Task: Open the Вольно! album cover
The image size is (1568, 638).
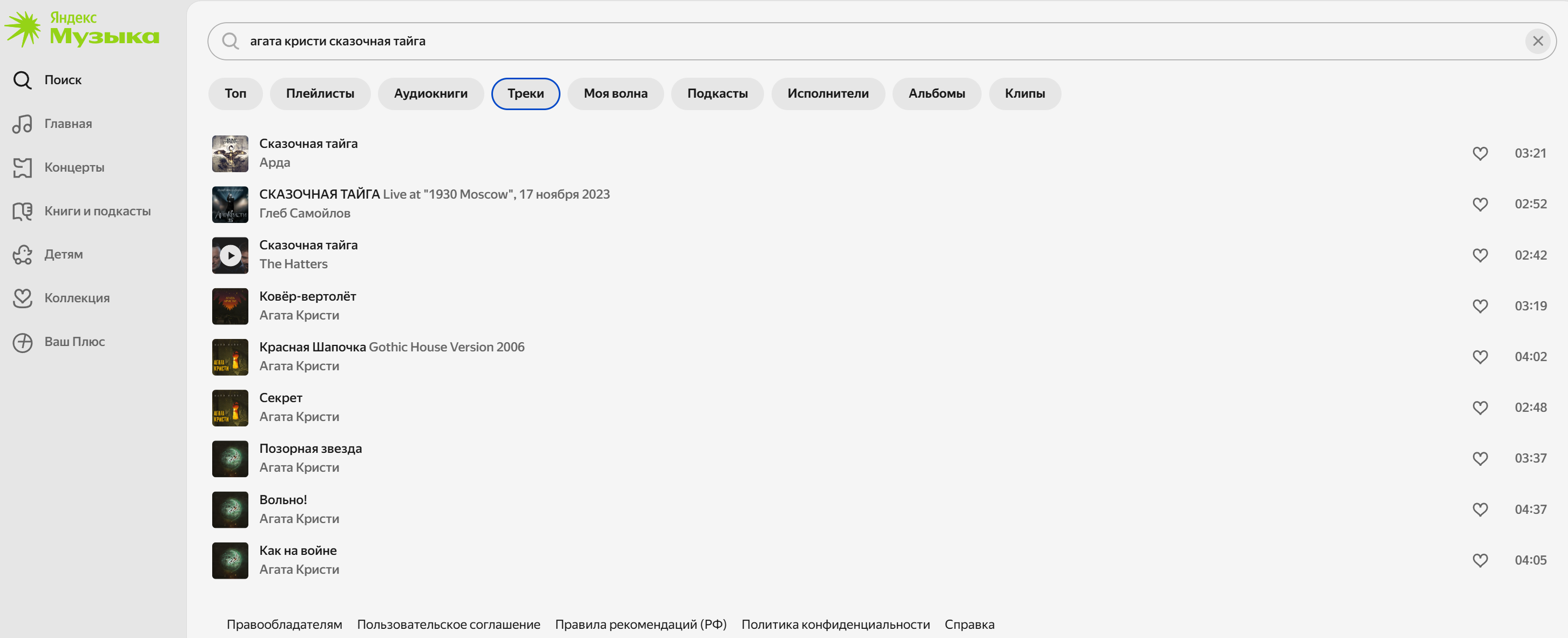Action: (230, 510)
